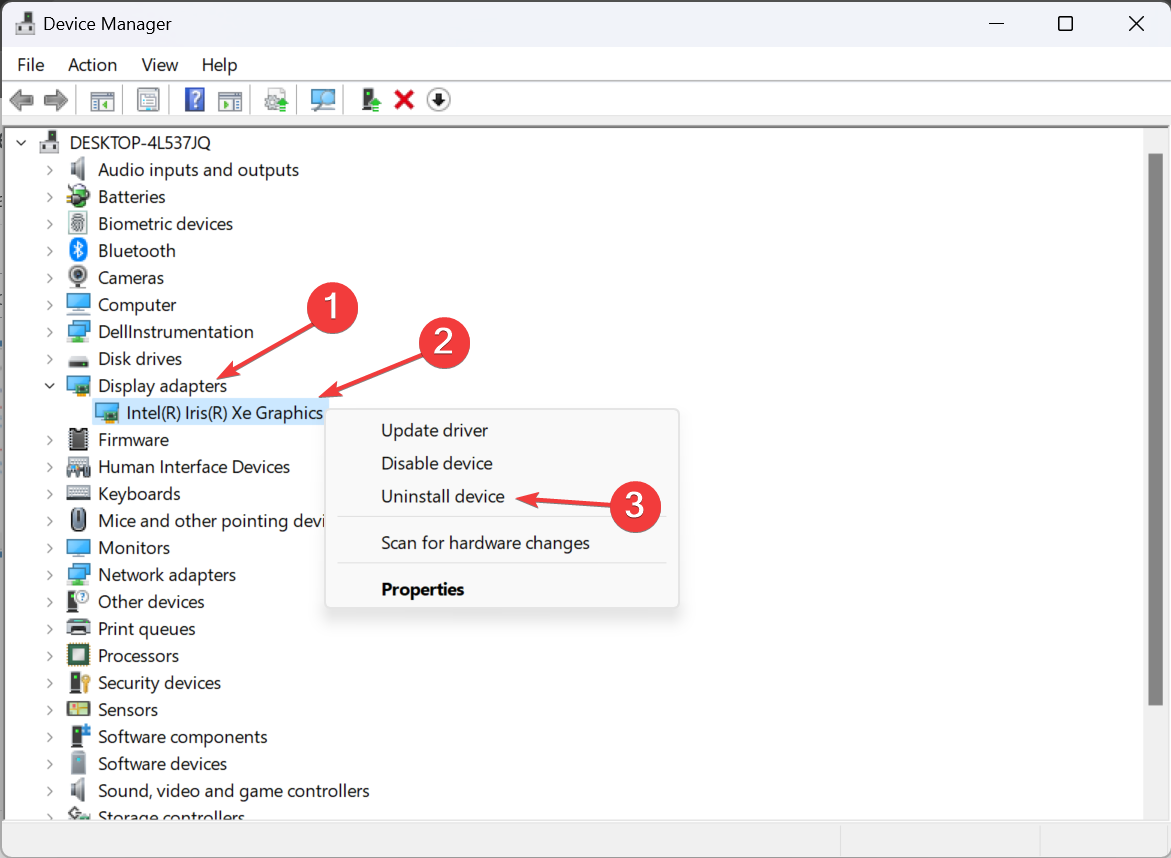Expand the Bluetooth node chevron
This screenshot has height=858, width=1171.
49,251
